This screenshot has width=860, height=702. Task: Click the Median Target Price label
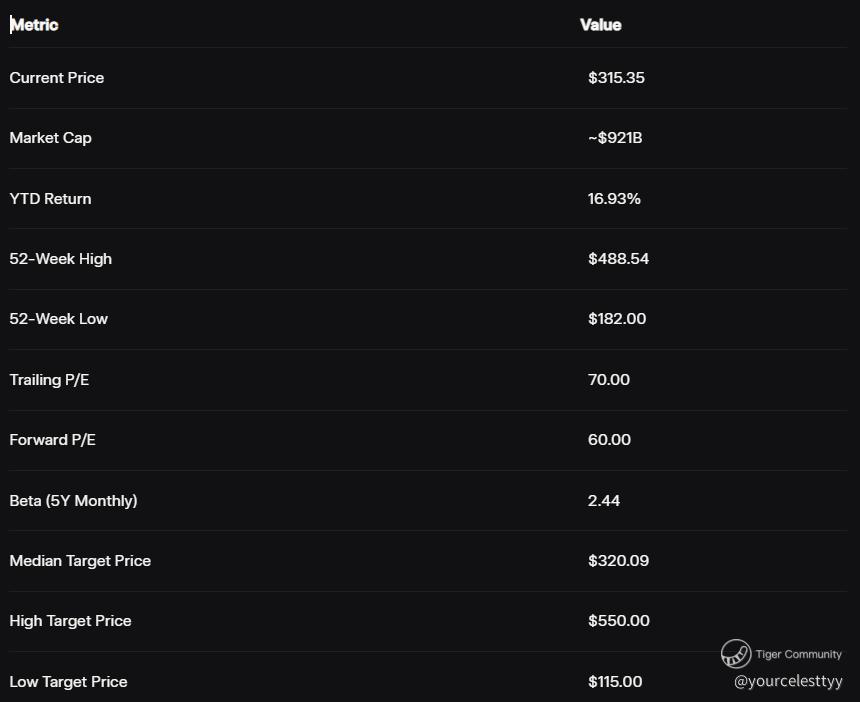[x=80, y=561]
